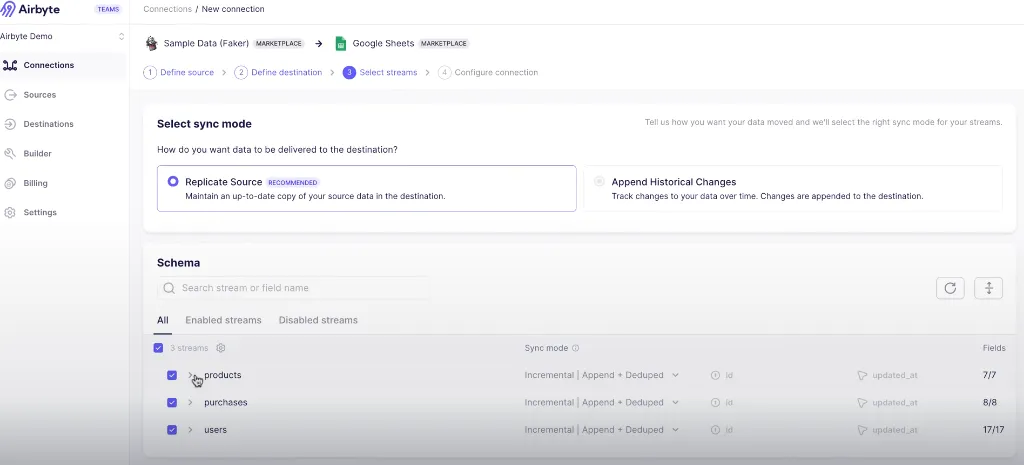The image size is (1024, 465).
Task: Click the TEAMS badge
Action: (108, 9)
